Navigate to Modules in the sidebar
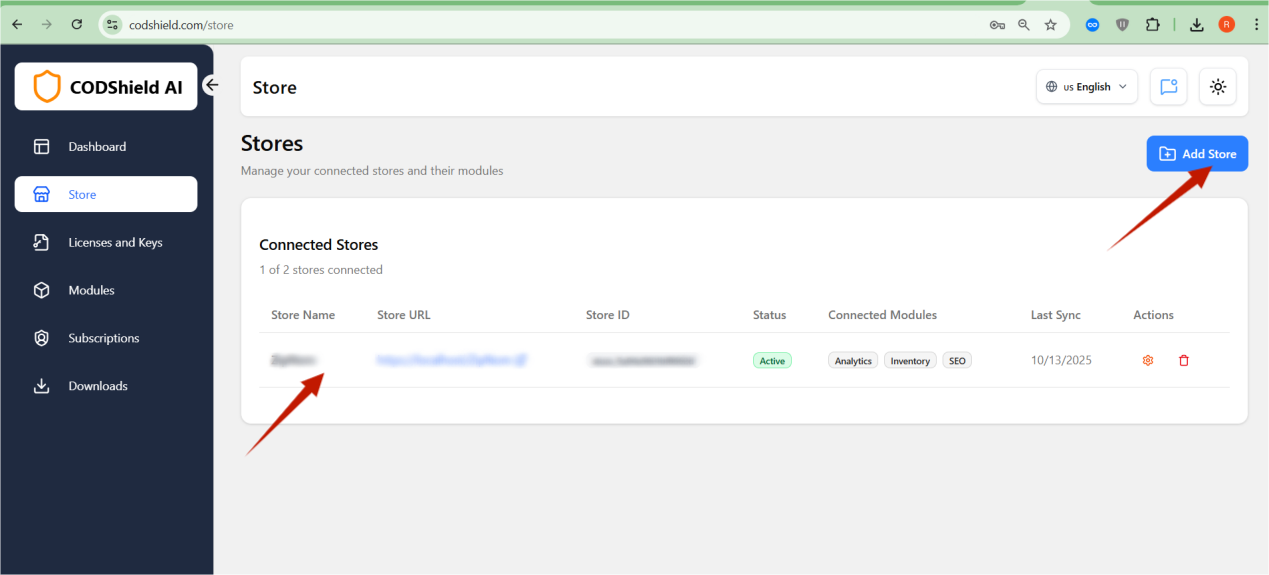This screenshot has height=575, width=1269. (x=91, y=291)
